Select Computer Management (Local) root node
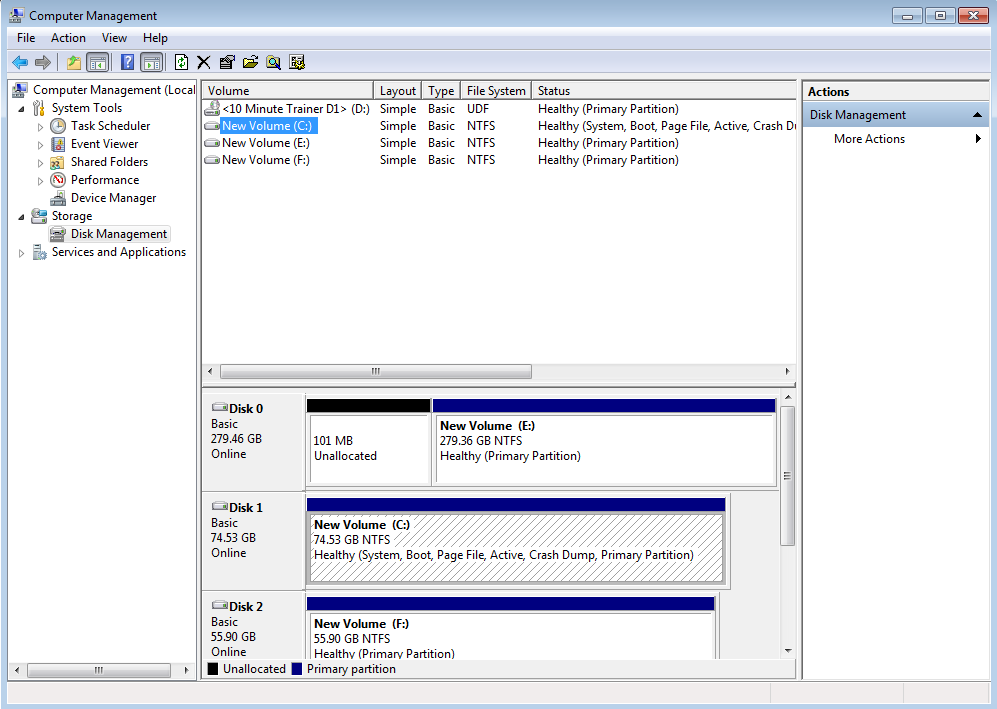 click(x=114, y=90)
